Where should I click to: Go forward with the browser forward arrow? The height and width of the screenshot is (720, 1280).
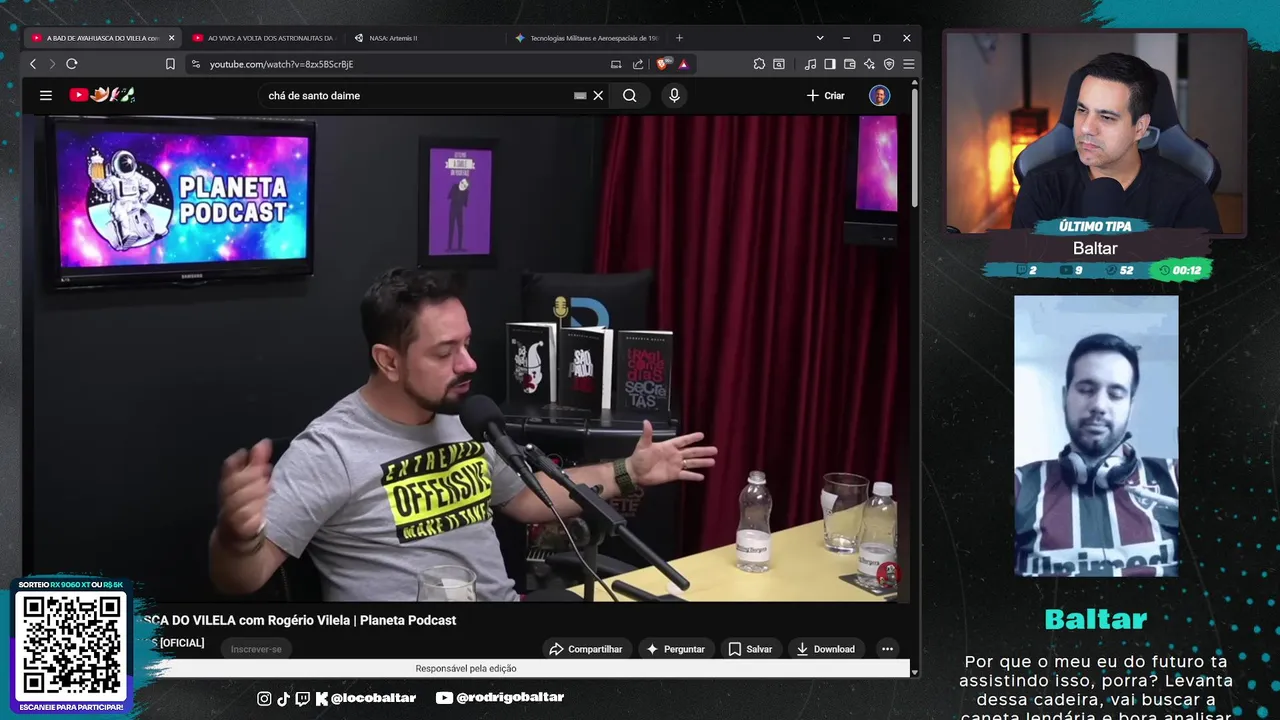point(52,64)
